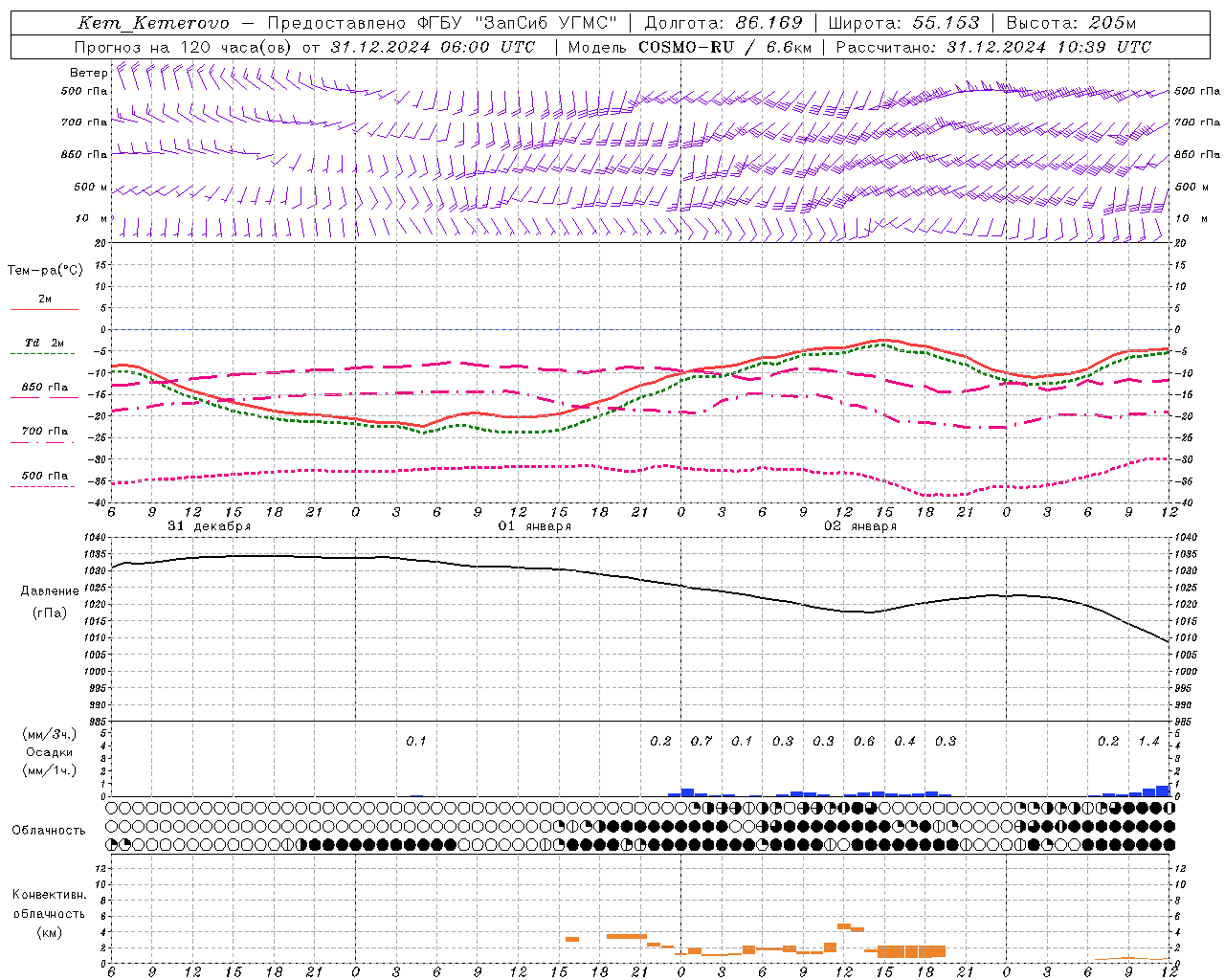This screenshot has width=1225, height=980.
Task: Click the Td 2м dew point legend entry
Action: tap(45, 343)
